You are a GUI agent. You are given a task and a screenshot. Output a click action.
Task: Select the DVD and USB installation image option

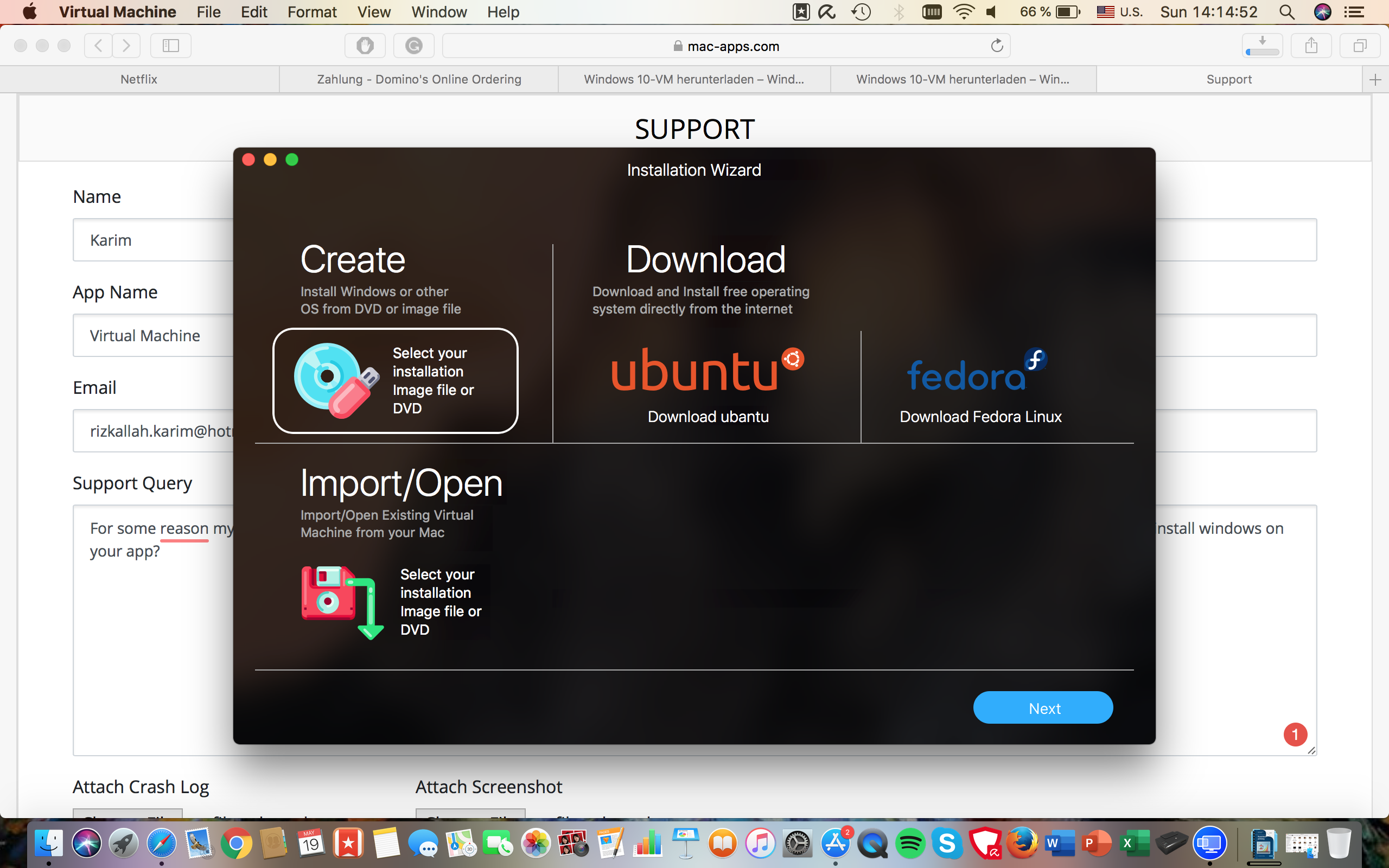(x=395, y=381)
